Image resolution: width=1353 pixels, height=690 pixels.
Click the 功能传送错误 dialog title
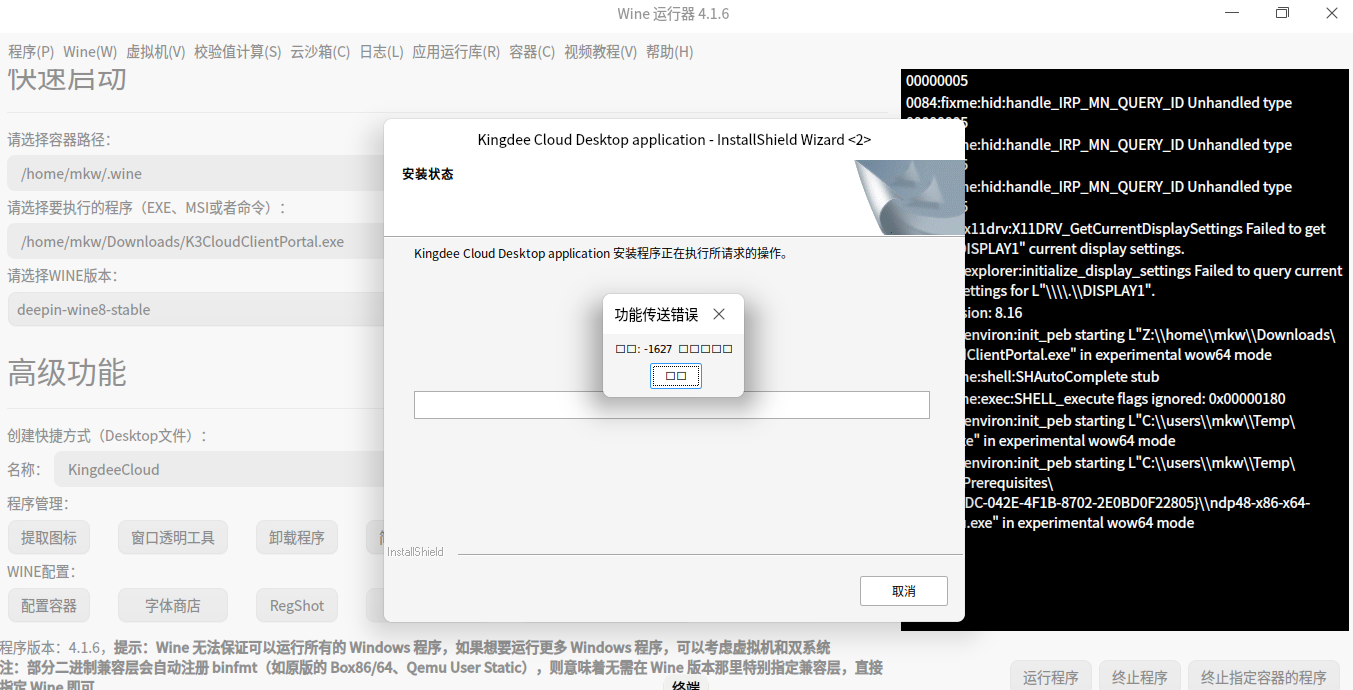coord(656,314)
